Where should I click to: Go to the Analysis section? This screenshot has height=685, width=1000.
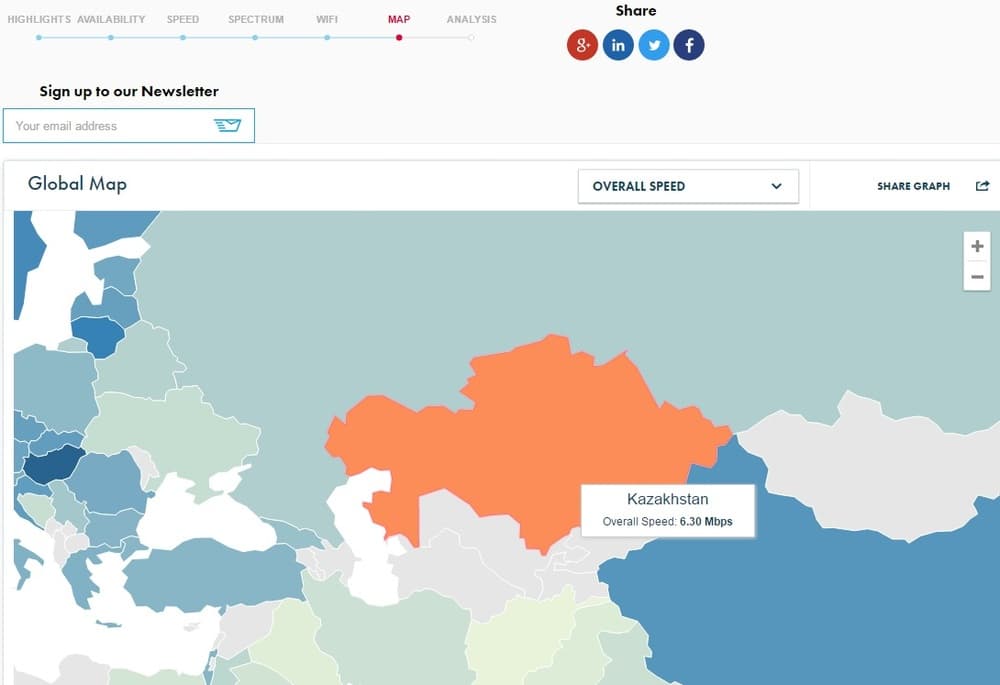(471, 19)
